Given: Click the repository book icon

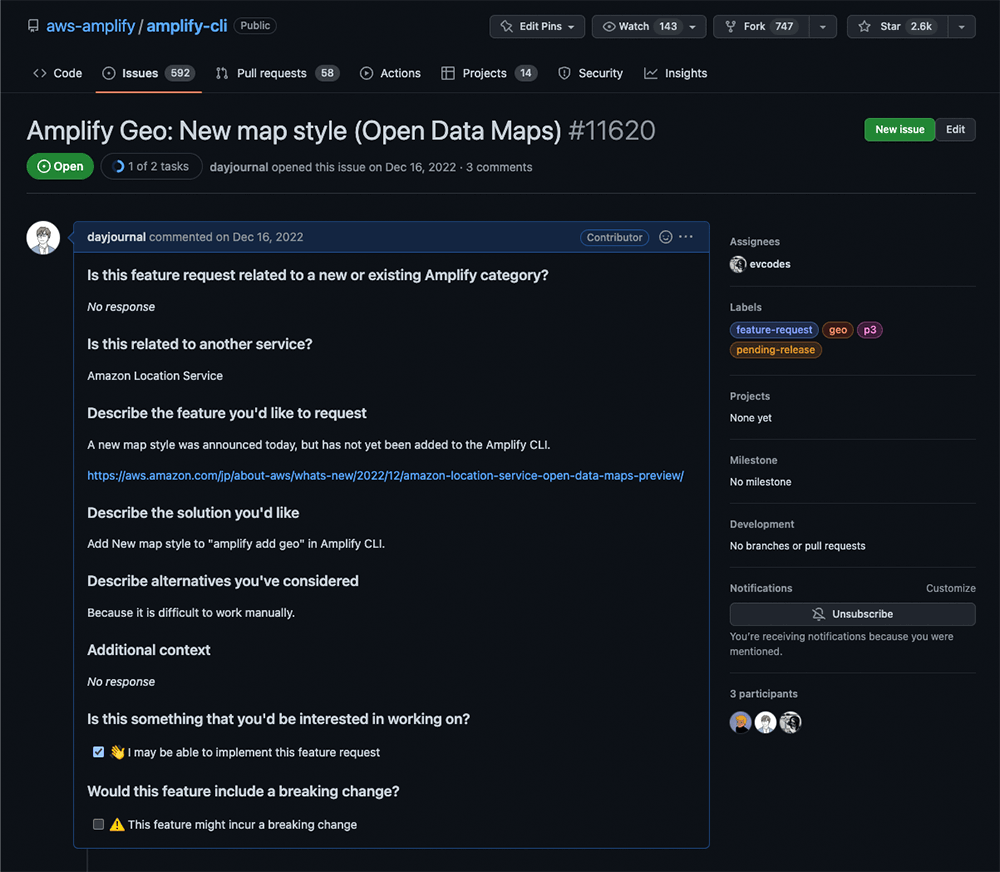Looking at the screenshot, I should (x=33, y=26).
